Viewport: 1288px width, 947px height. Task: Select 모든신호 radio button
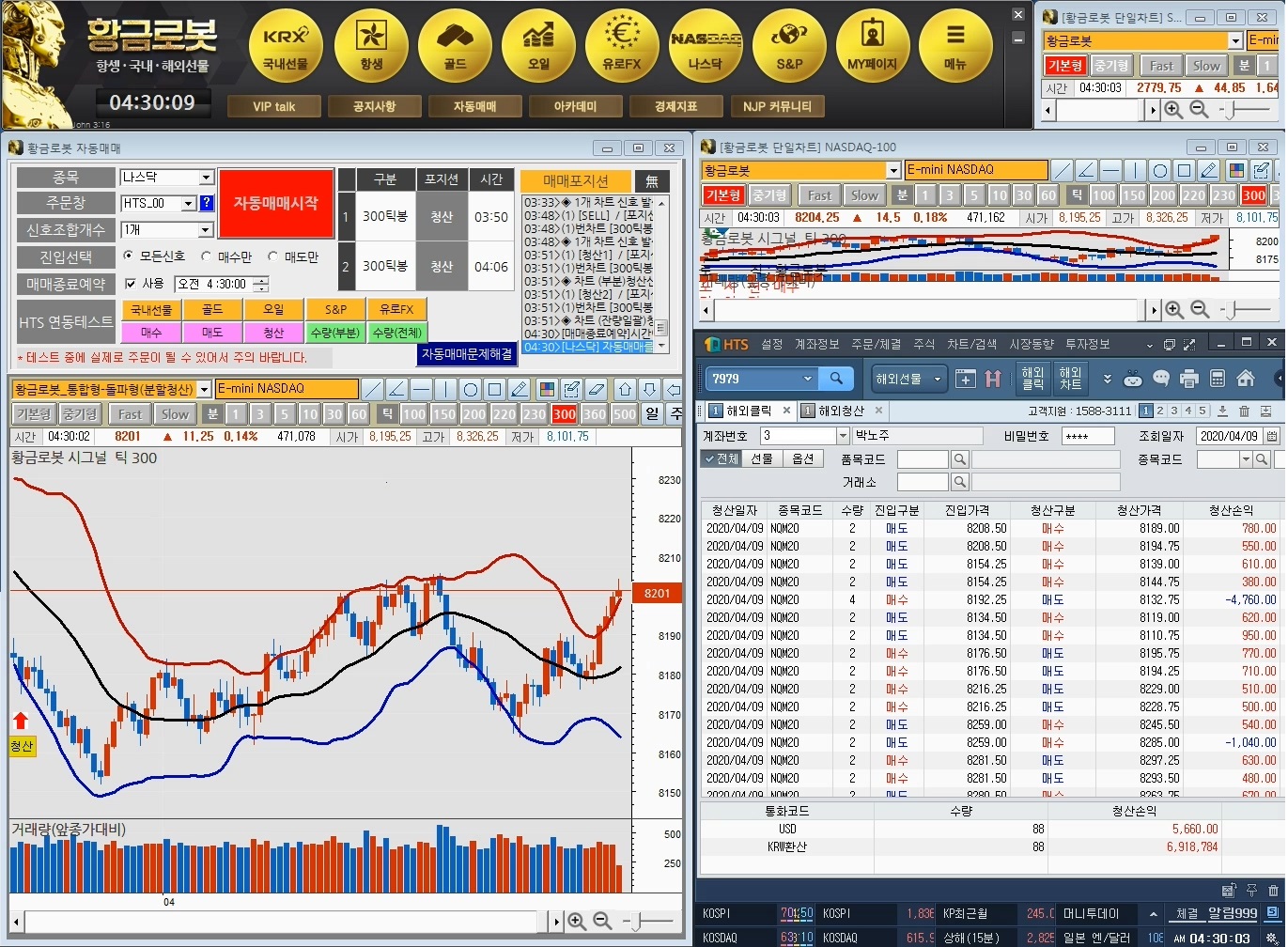point(129,256)
